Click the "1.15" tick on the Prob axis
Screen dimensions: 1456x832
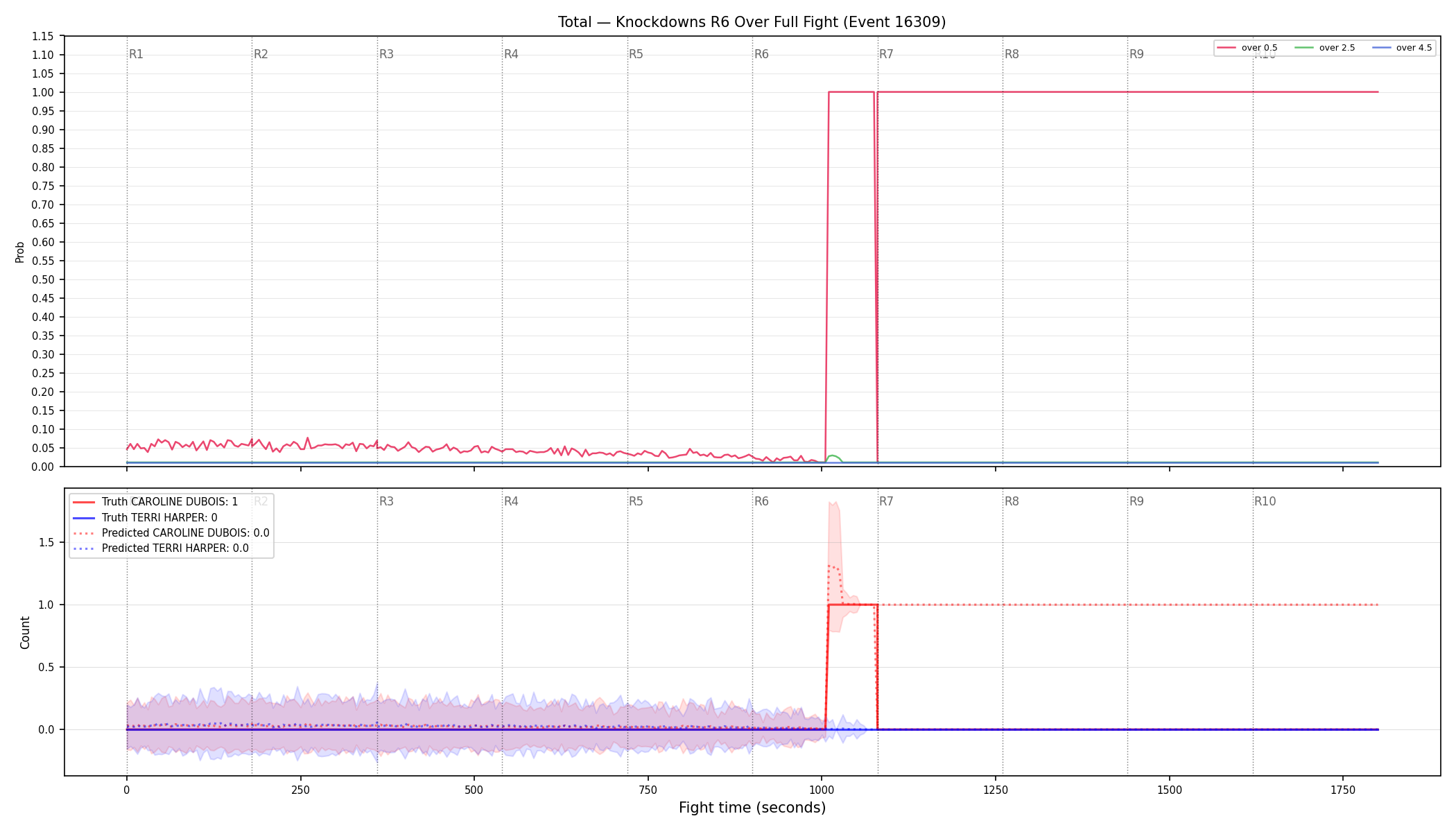(x=43, y=37)
